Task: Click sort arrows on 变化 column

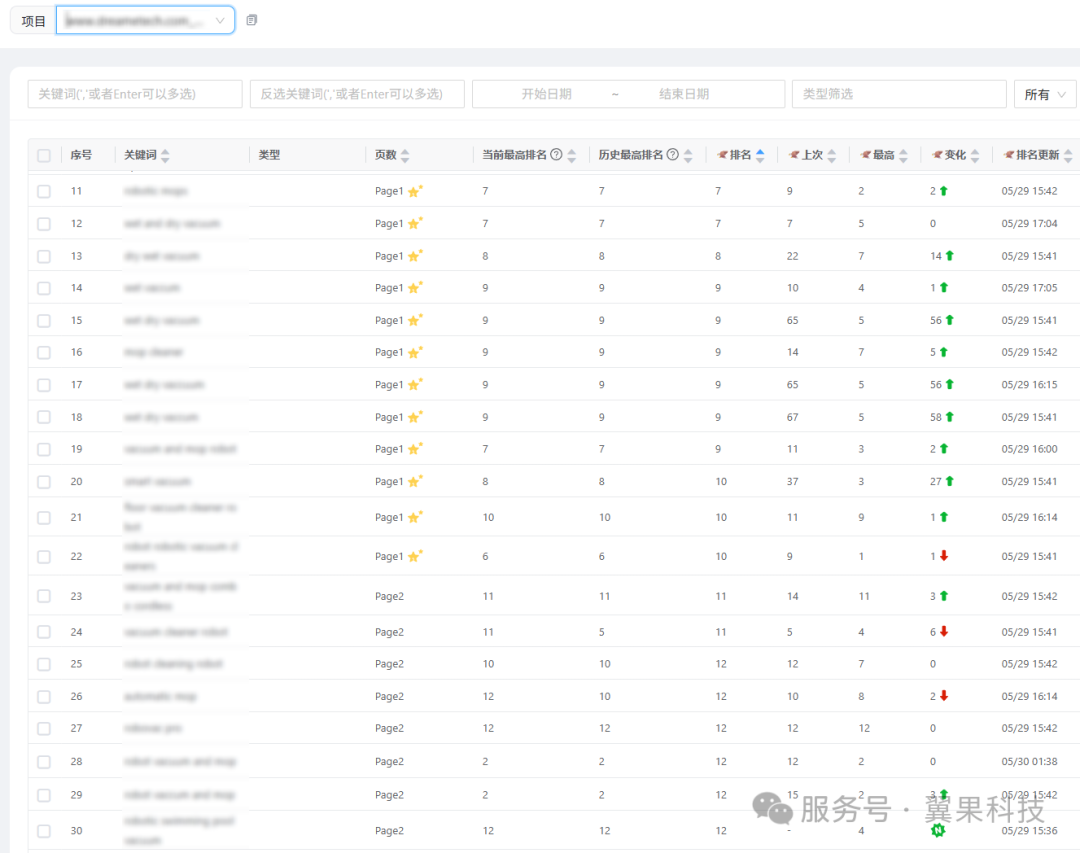Action: (975, 156)
